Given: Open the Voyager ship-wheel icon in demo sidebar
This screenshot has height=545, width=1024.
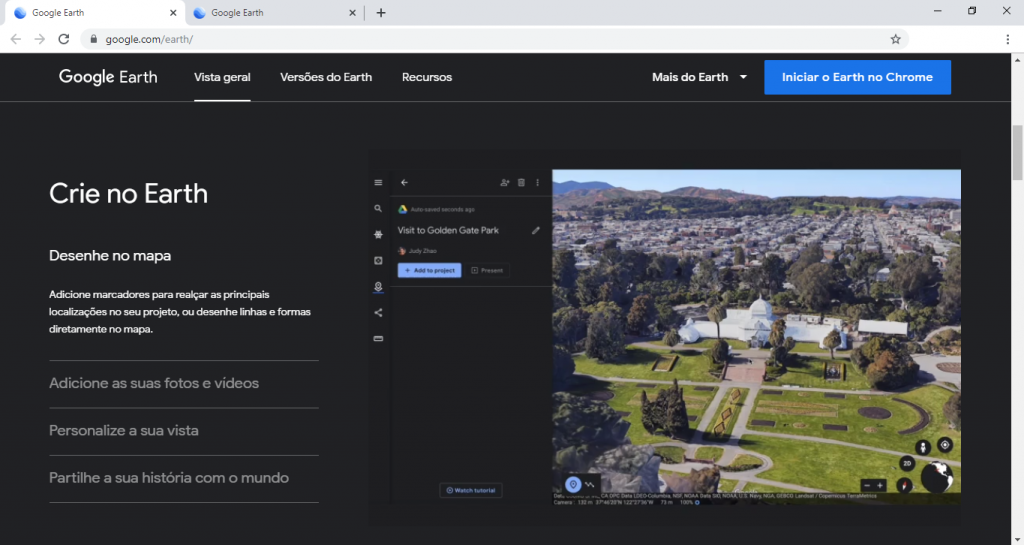Looking at the screenshot, I should point(378,234).
